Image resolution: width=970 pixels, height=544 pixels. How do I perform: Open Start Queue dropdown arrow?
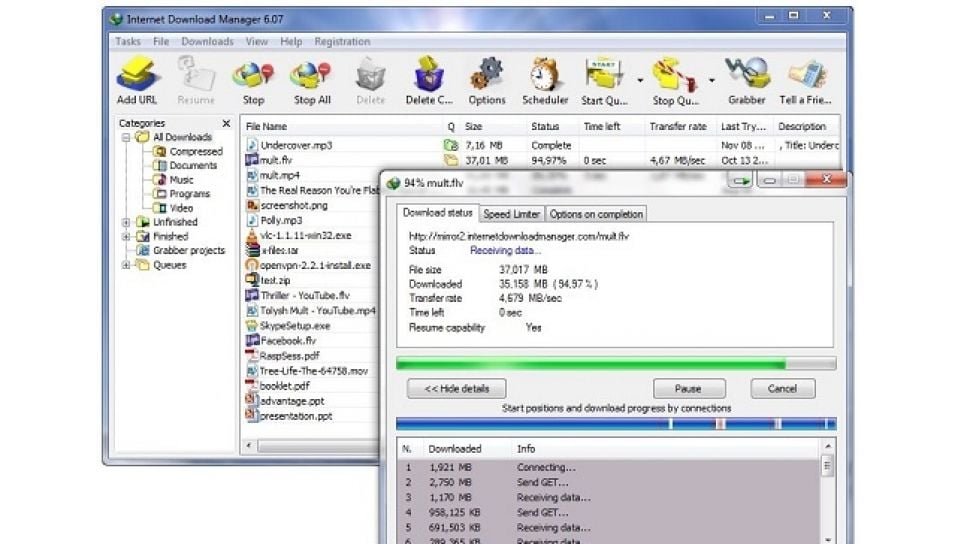pos(640,80)
